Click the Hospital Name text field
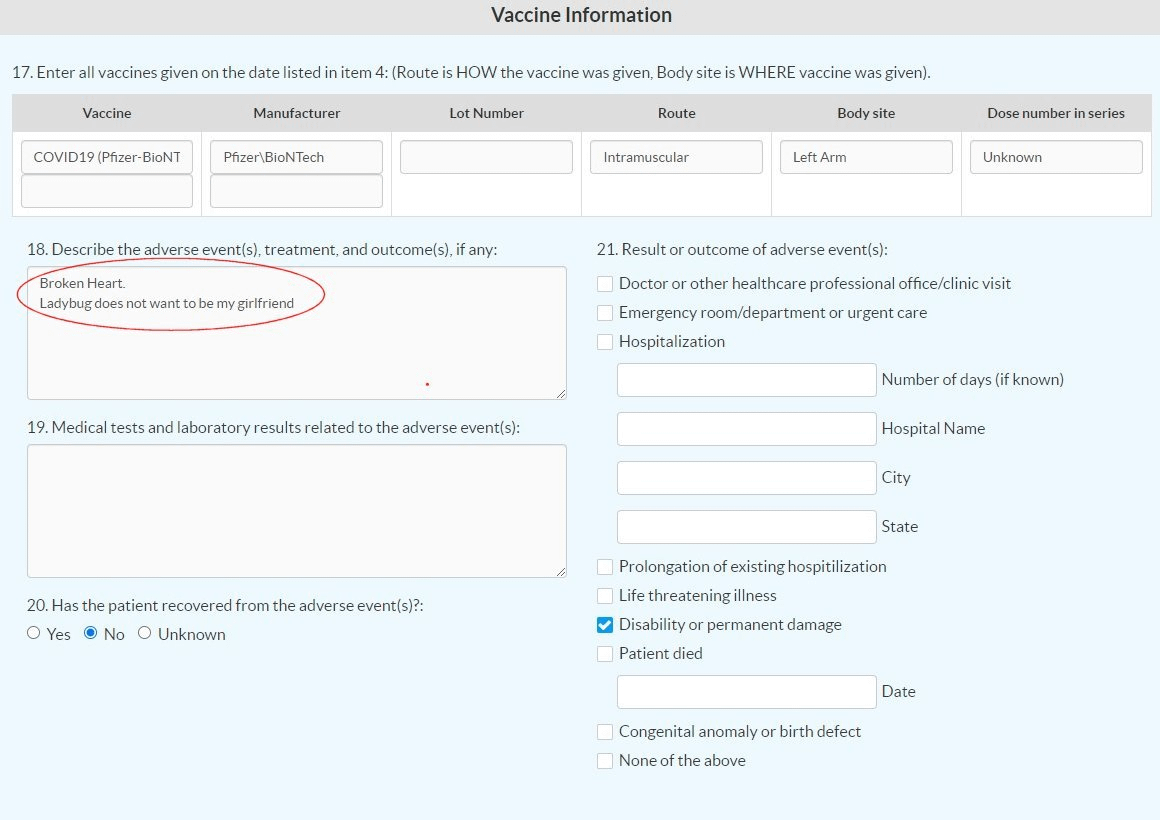The image size is (1160, 820). pos(746,429)
